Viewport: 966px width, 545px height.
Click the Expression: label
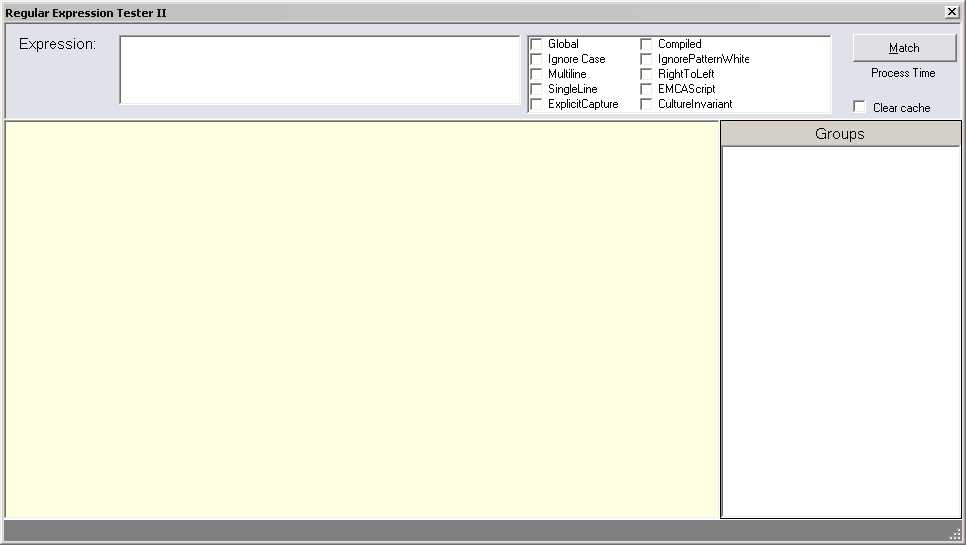(x=57, y=44)
